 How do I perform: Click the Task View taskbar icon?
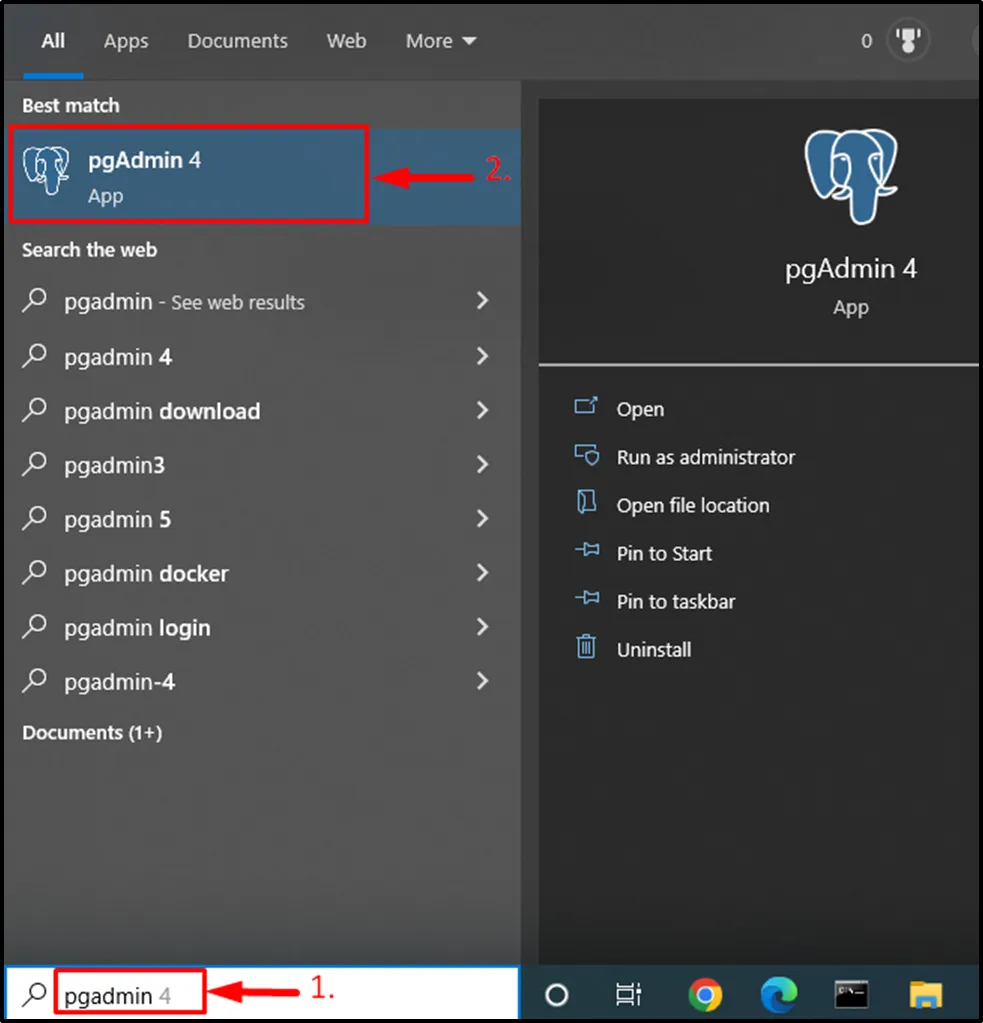(x=629, y=994)
